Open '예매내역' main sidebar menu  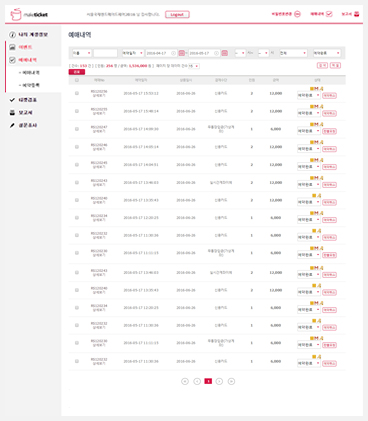pyautogui.click(x=27, y=60)
